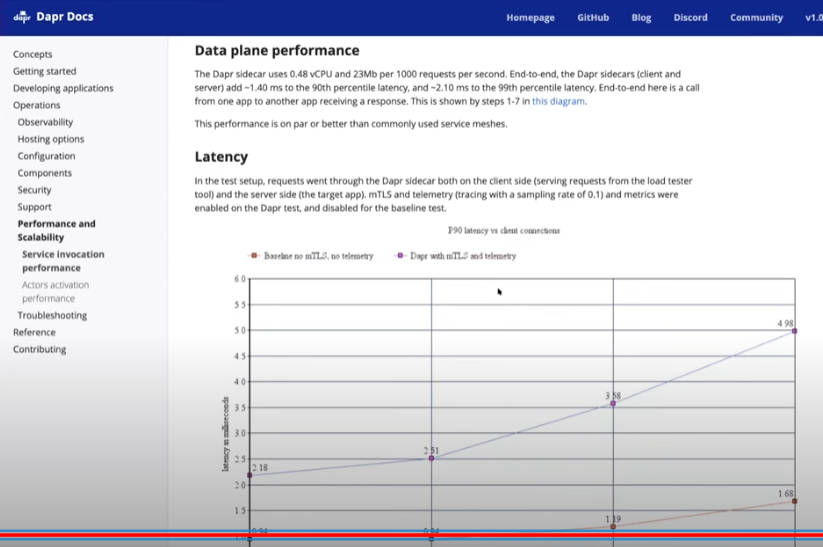Screen dimensions: 823x547
Task: Click the Dapr with mTLS legend marker
Action: click(x=400, y=256)
